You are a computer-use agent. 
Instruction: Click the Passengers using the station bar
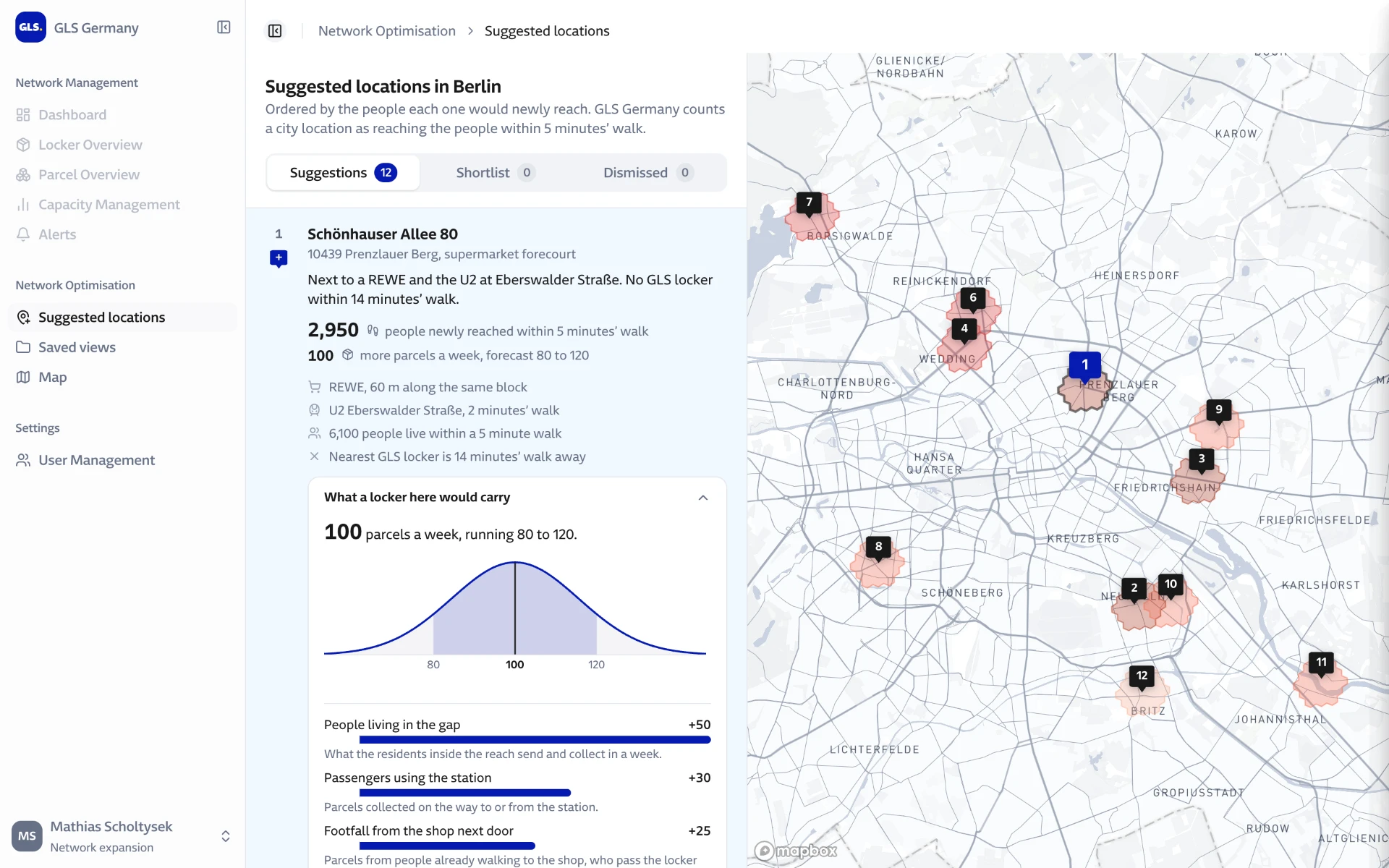tap(465, 793)
